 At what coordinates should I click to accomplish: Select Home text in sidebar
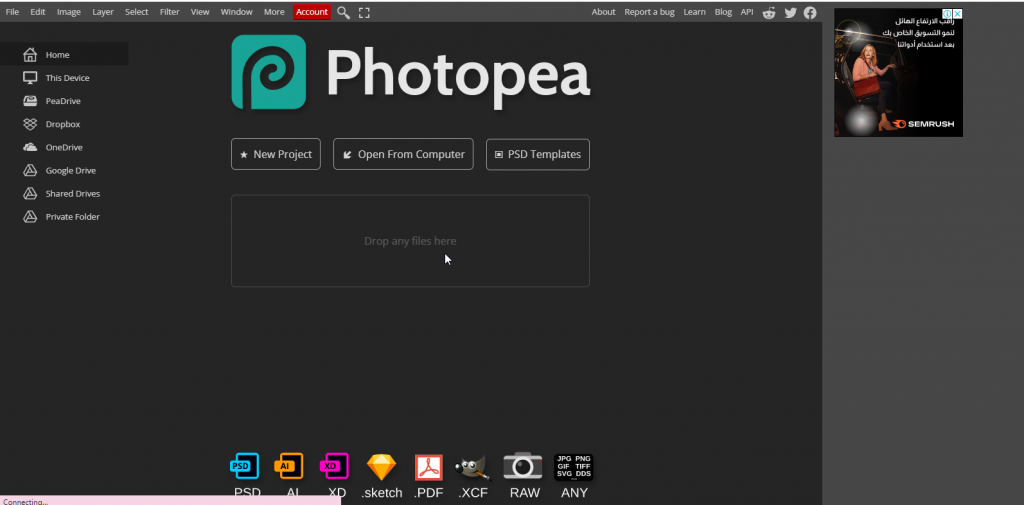click(x=57, y=55)
